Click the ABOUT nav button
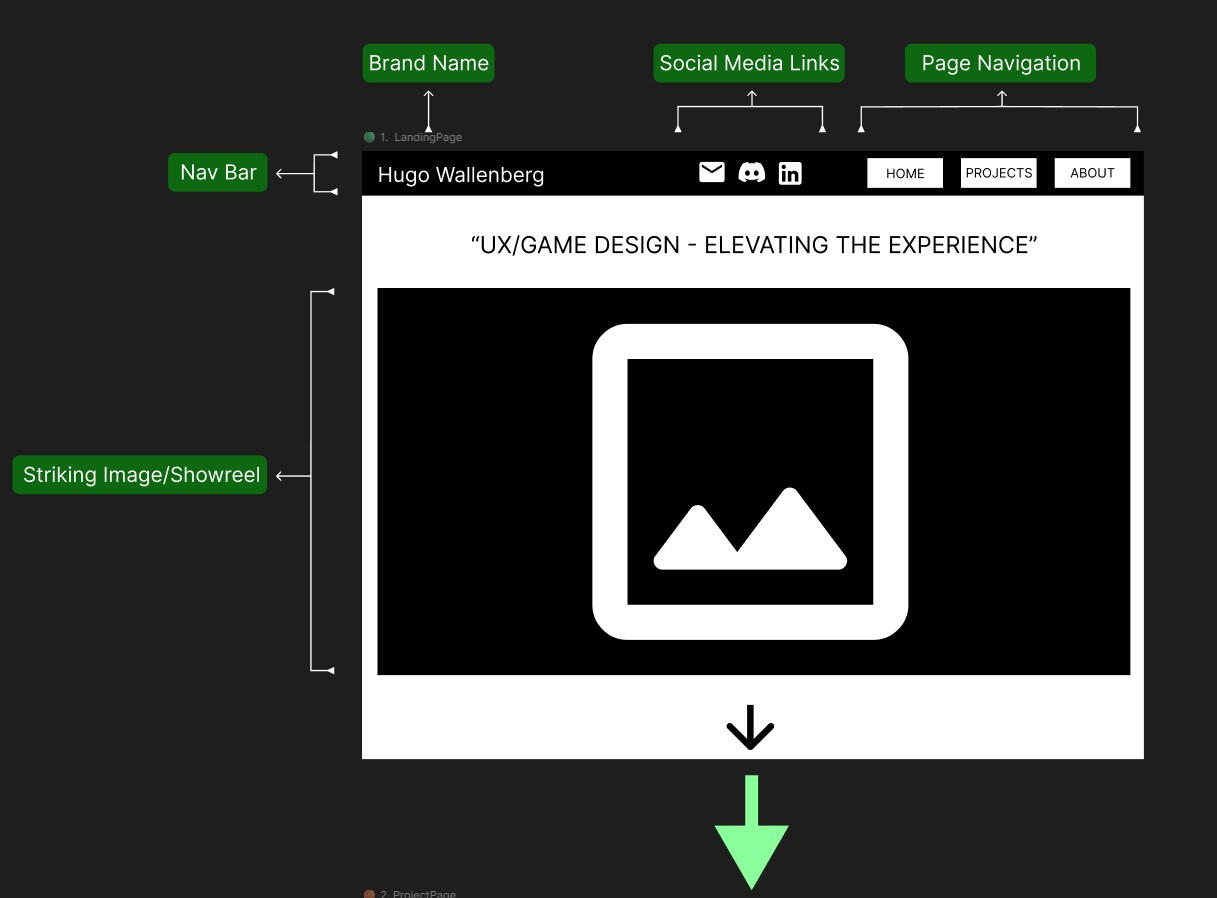This screenshot has height=898, width=1217. click(x=1092, y=173)
